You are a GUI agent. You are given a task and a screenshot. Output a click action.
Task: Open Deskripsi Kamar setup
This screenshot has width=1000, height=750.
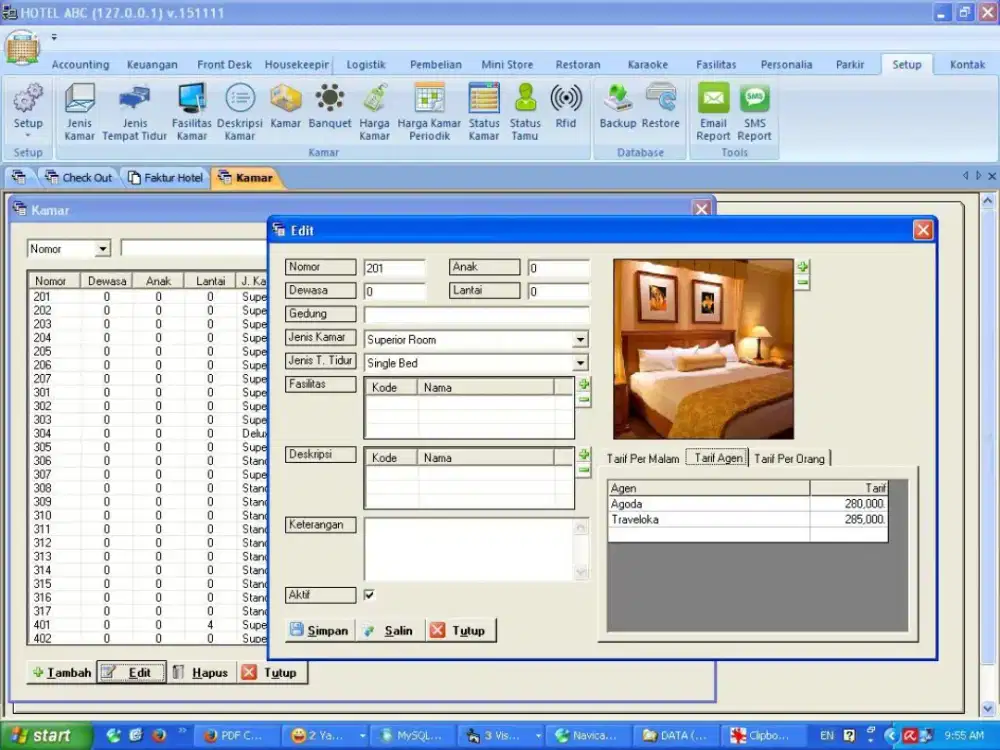(240, 111)
